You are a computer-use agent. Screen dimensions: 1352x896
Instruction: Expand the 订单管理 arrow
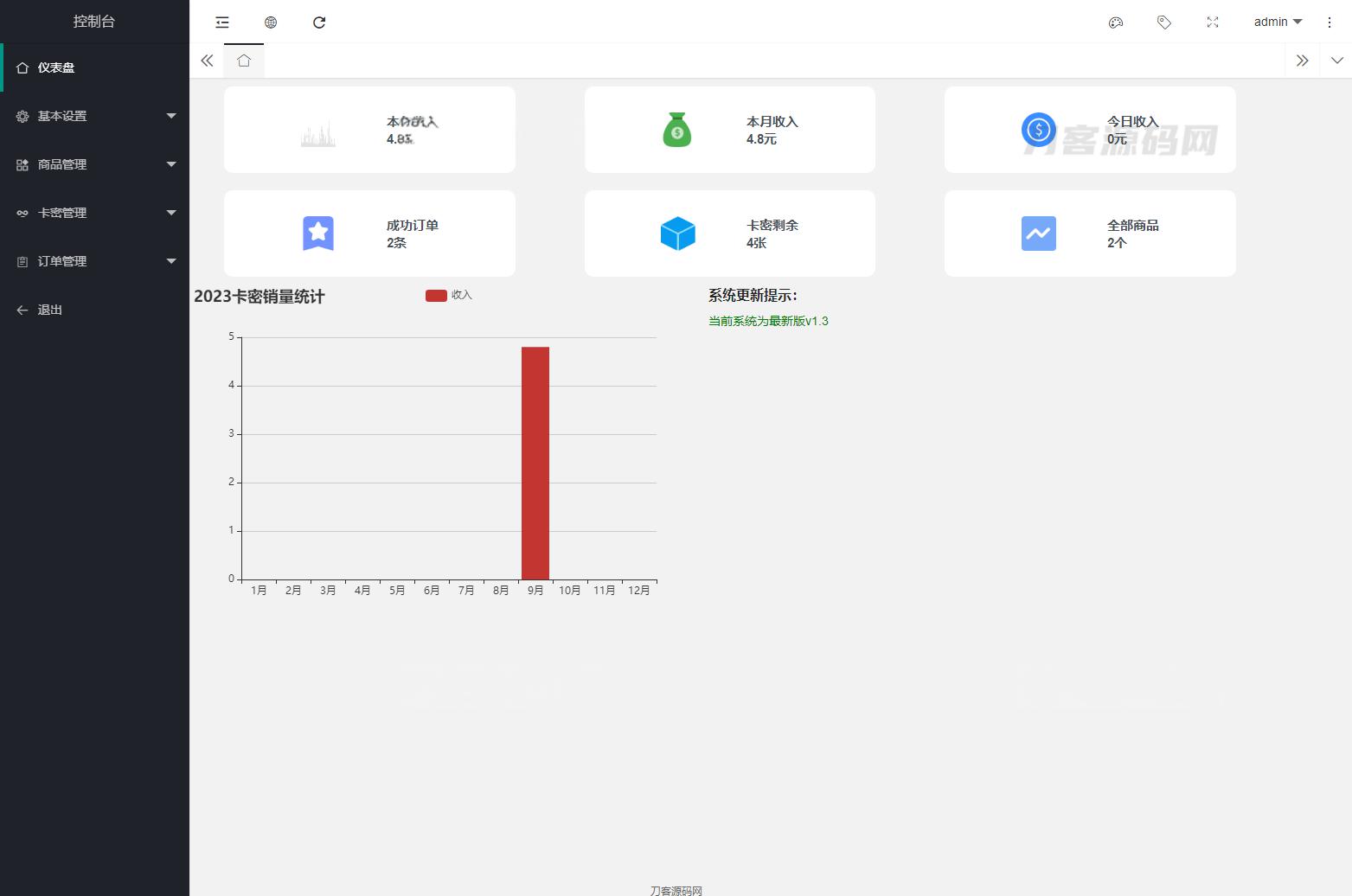click(171, 261)
